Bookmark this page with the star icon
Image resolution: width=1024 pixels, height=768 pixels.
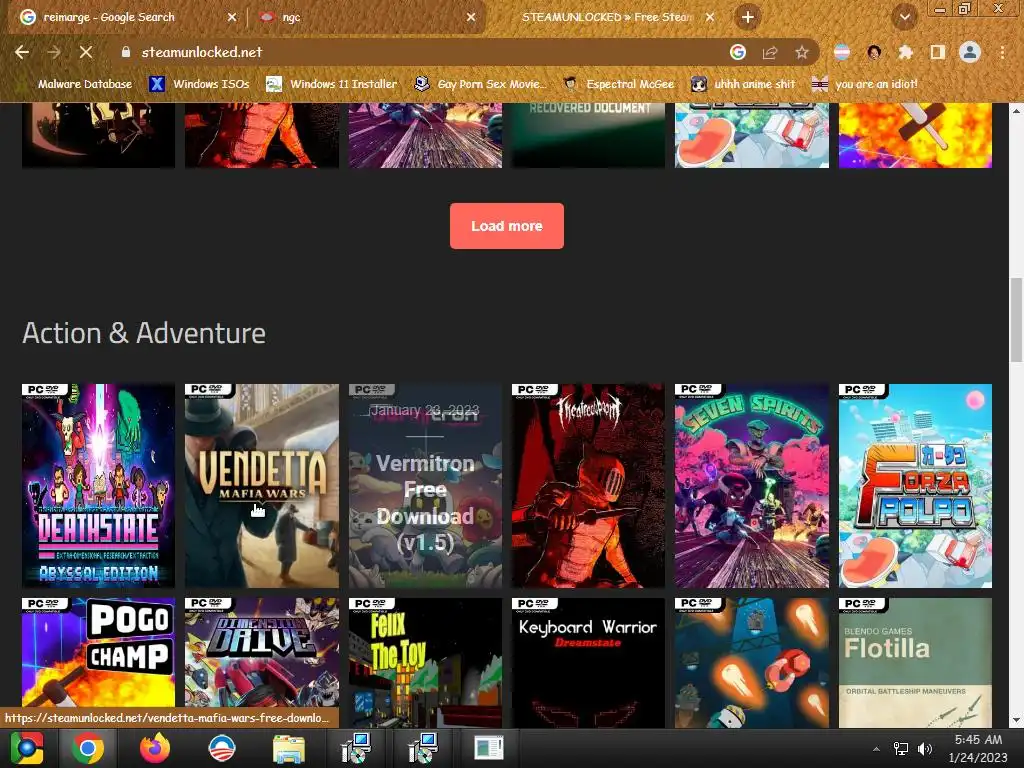[x=801, y=52]
